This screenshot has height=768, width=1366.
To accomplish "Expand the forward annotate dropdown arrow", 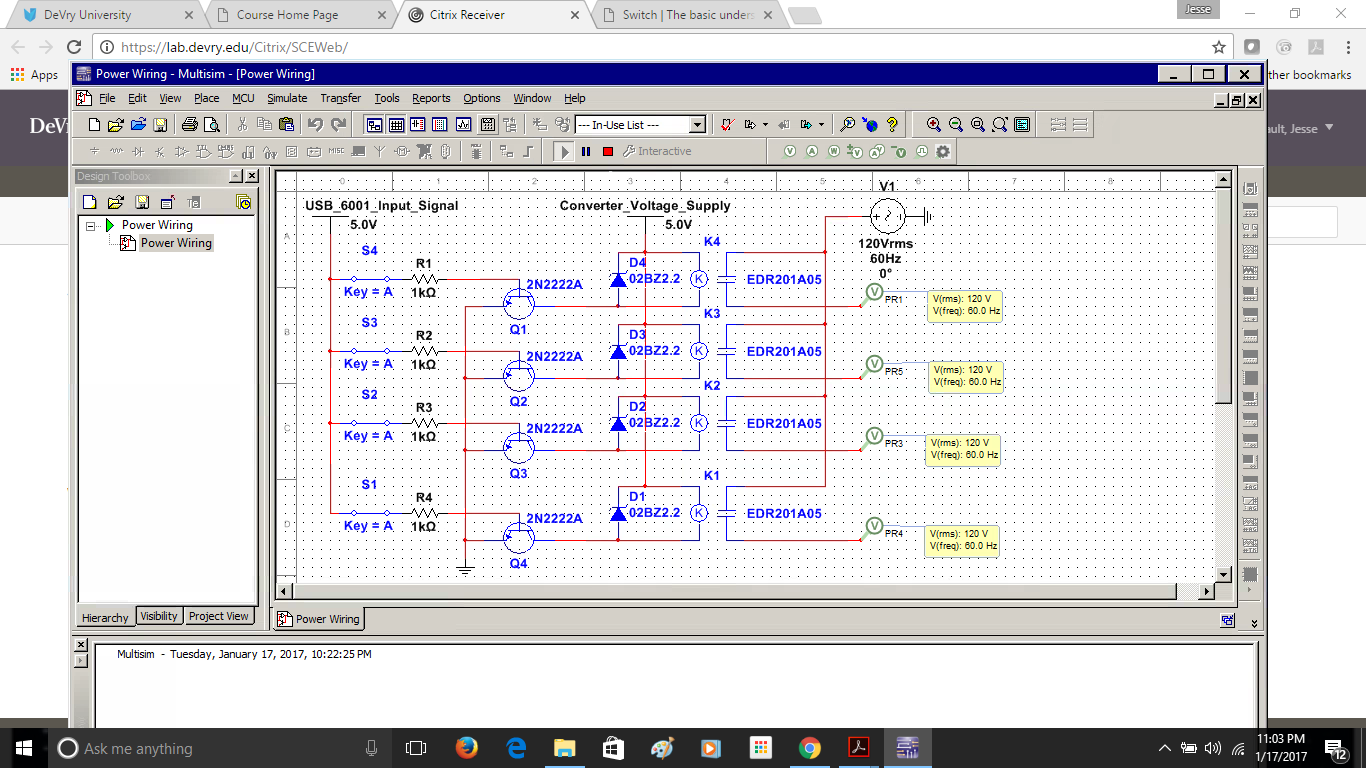I will tap(821, 125).
